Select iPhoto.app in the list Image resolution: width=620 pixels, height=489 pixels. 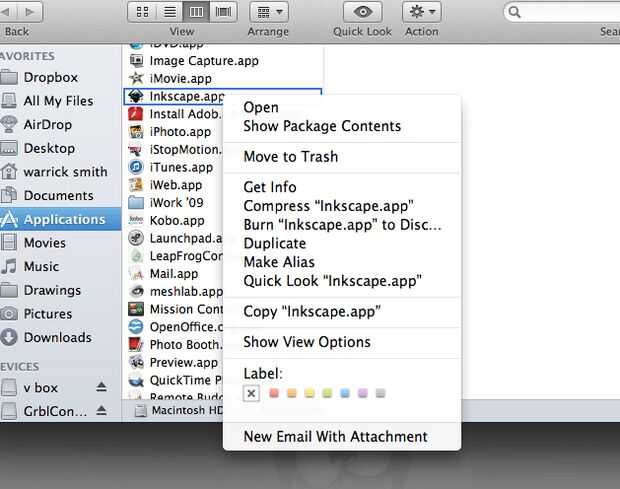click(180, 132)
